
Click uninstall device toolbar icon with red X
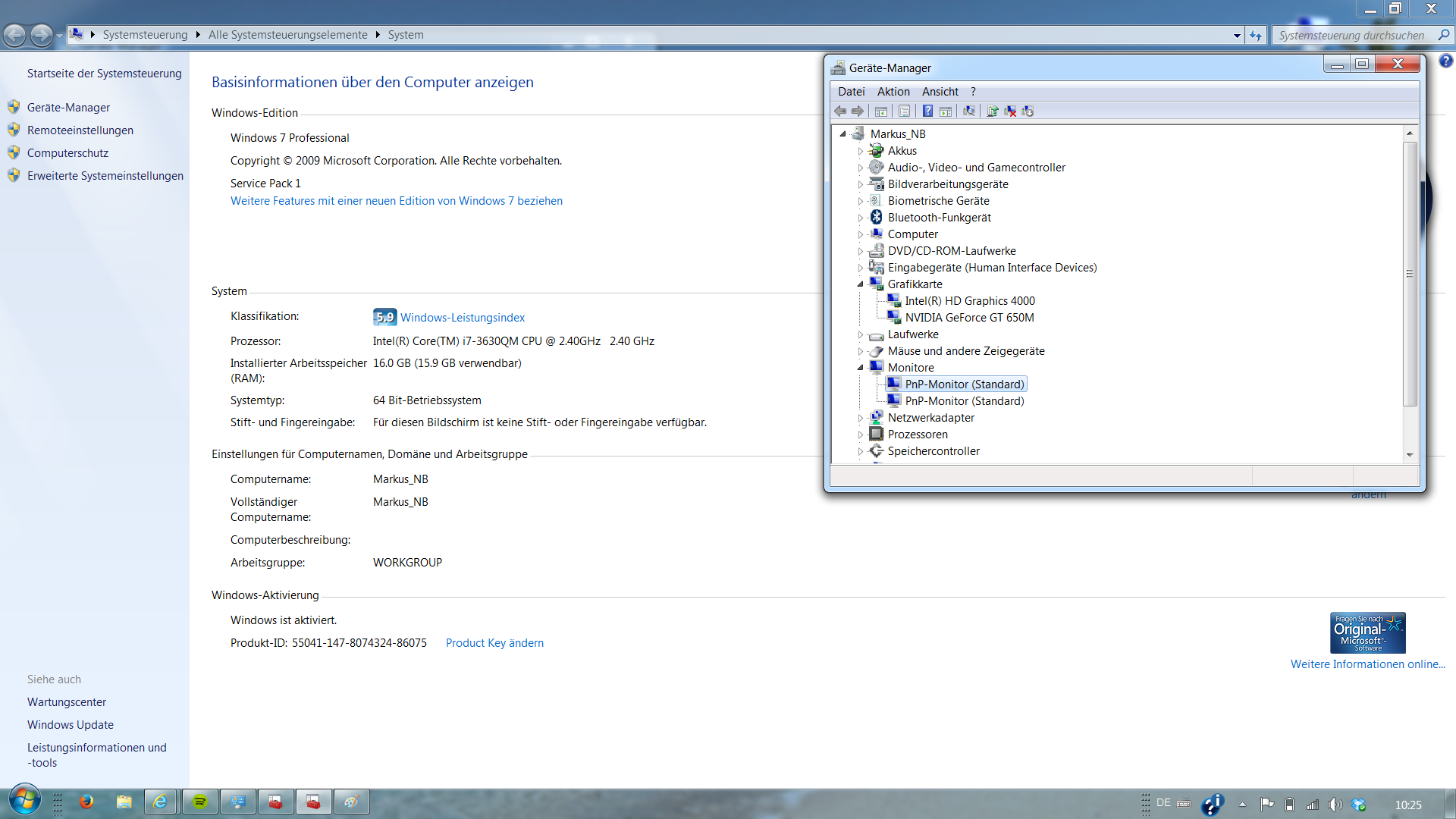pyautogui.click(x=1010, y=111)
